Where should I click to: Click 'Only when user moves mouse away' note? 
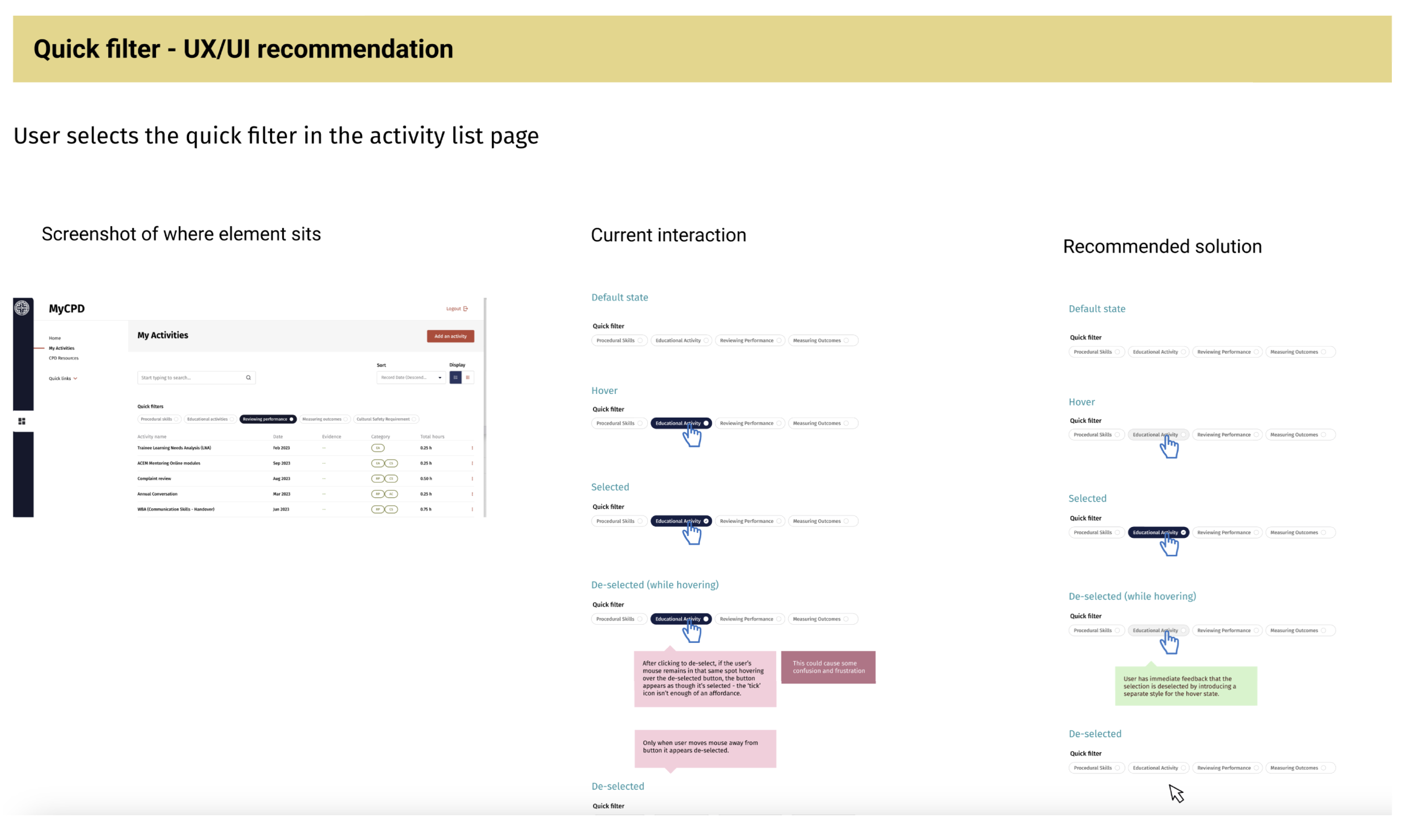click(x=705, y=749)
